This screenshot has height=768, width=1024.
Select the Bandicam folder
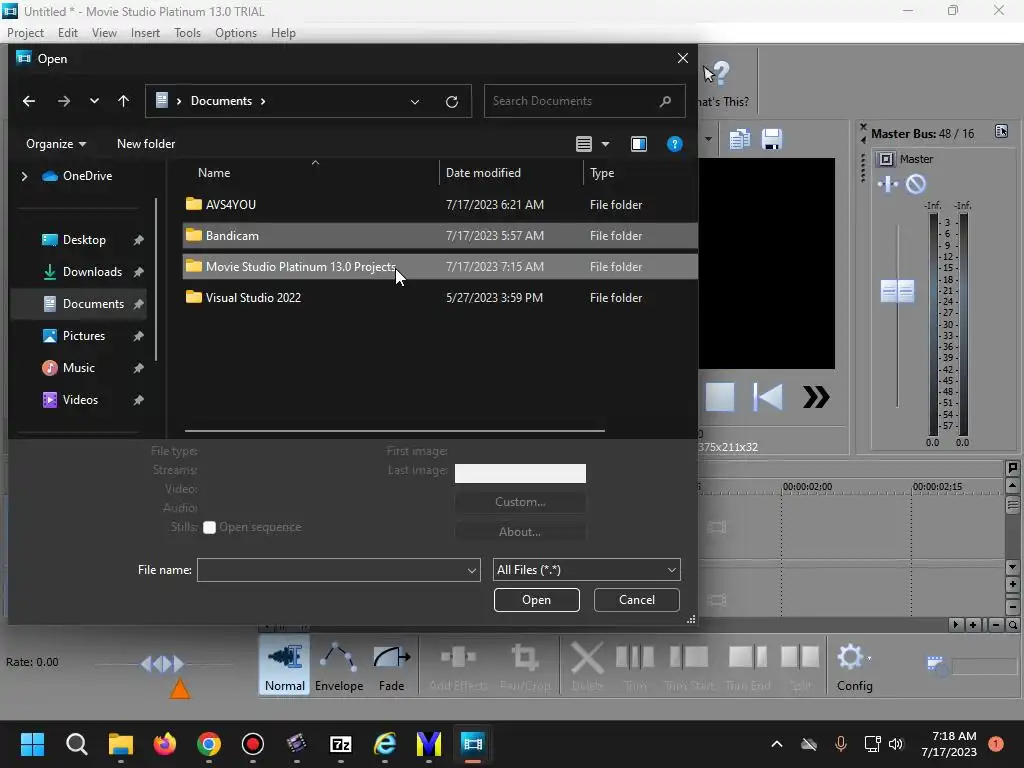tap(440, 235)
